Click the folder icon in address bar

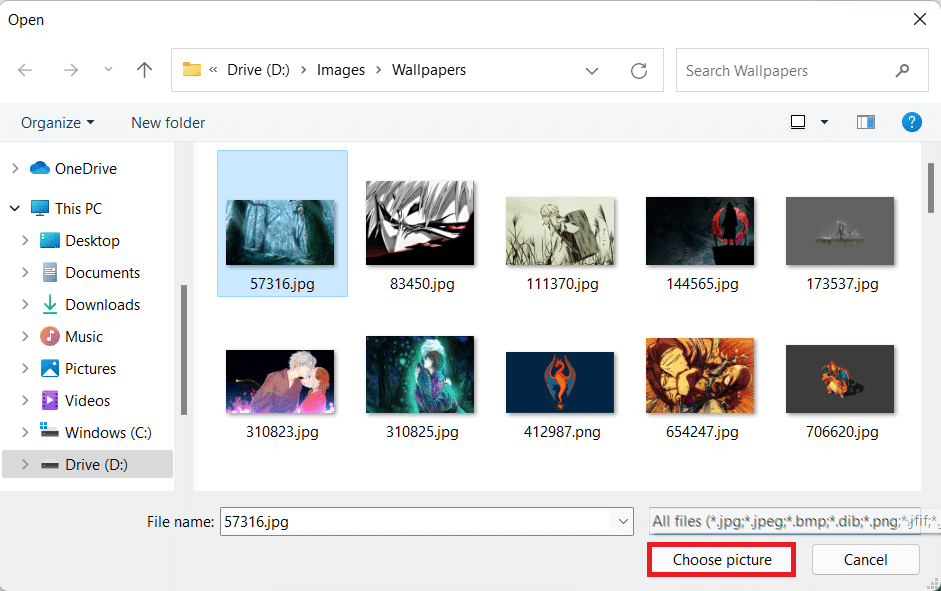point(192,70)
